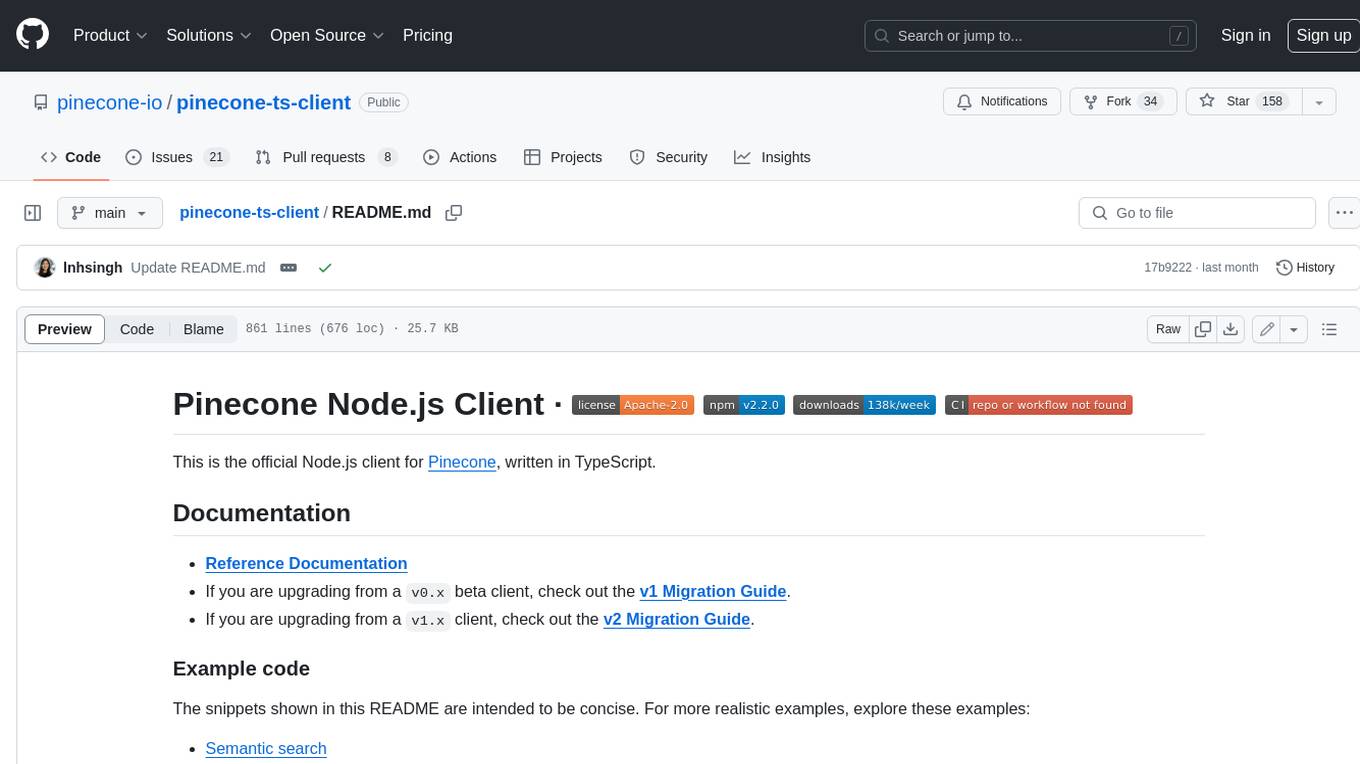Open the Semantic search example link

pyautogui.click(x=266, y=748)
